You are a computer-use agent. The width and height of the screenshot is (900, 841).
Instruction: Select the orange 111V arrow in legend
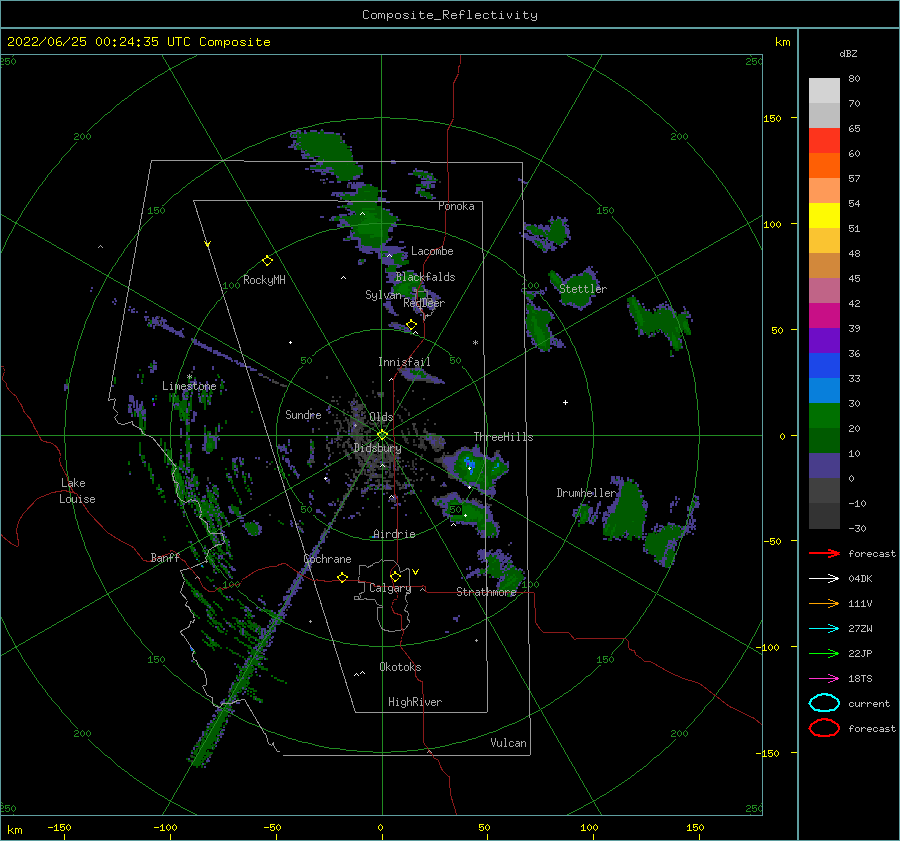(824, 603)
